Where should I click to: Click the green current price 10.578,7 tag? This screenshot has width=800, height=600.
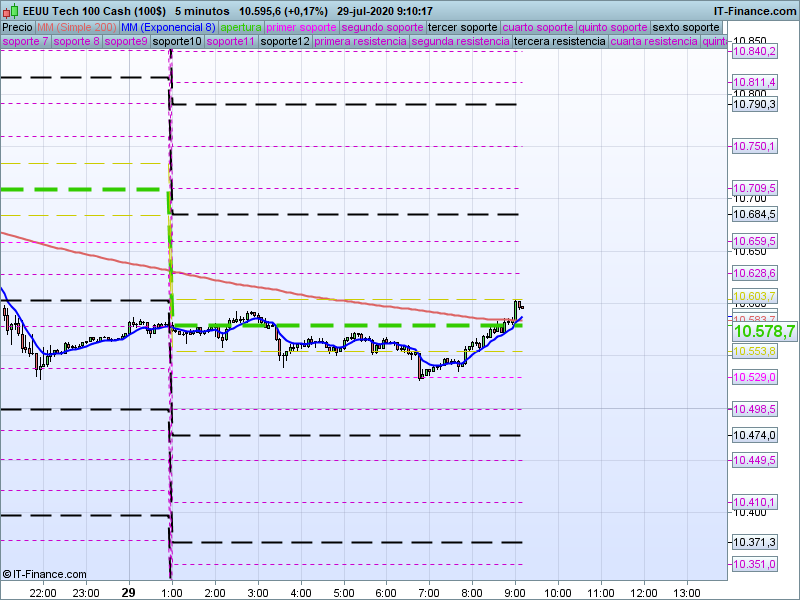763,331
